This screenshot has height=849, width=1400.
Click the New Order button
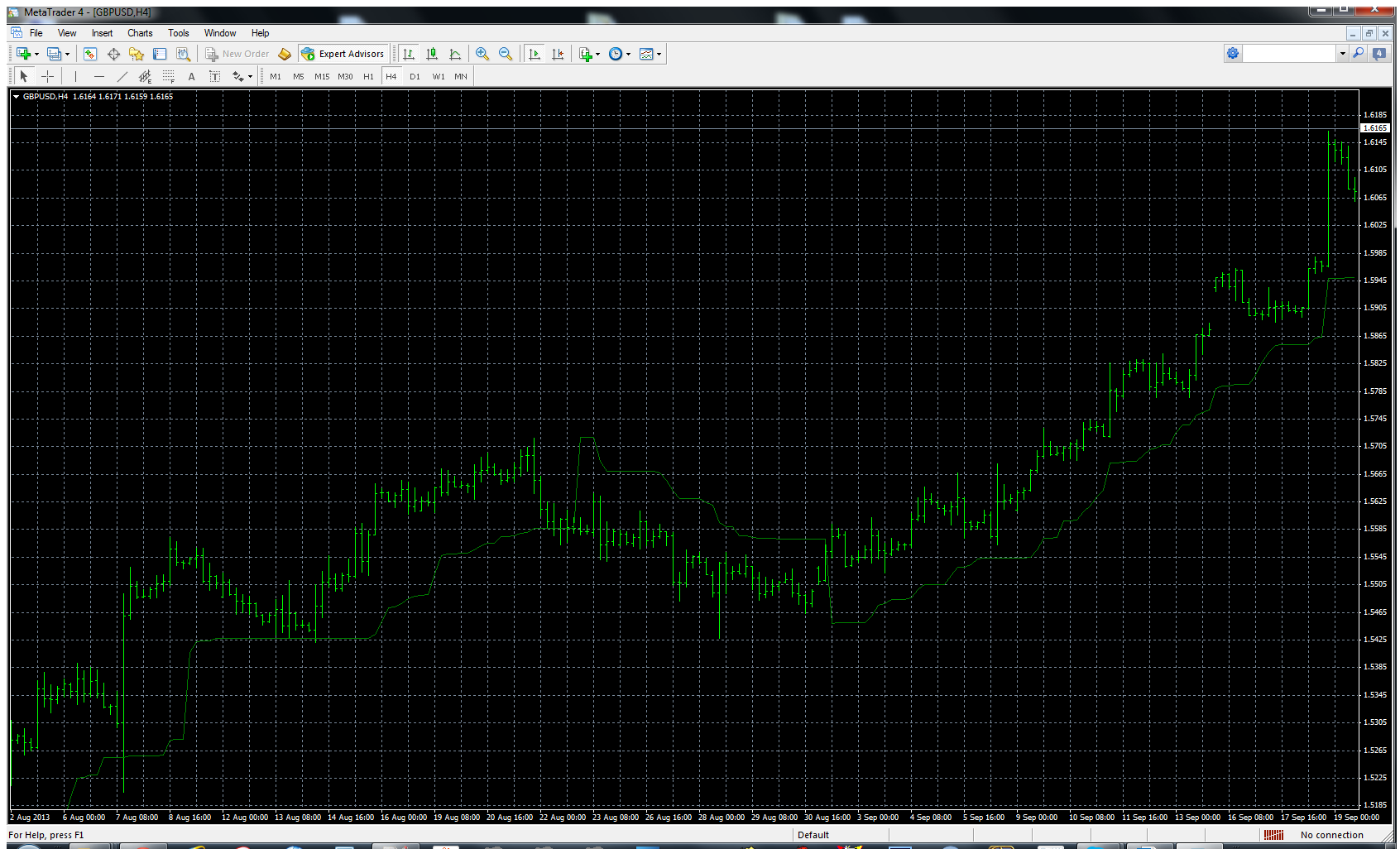(x=237, y=54)
